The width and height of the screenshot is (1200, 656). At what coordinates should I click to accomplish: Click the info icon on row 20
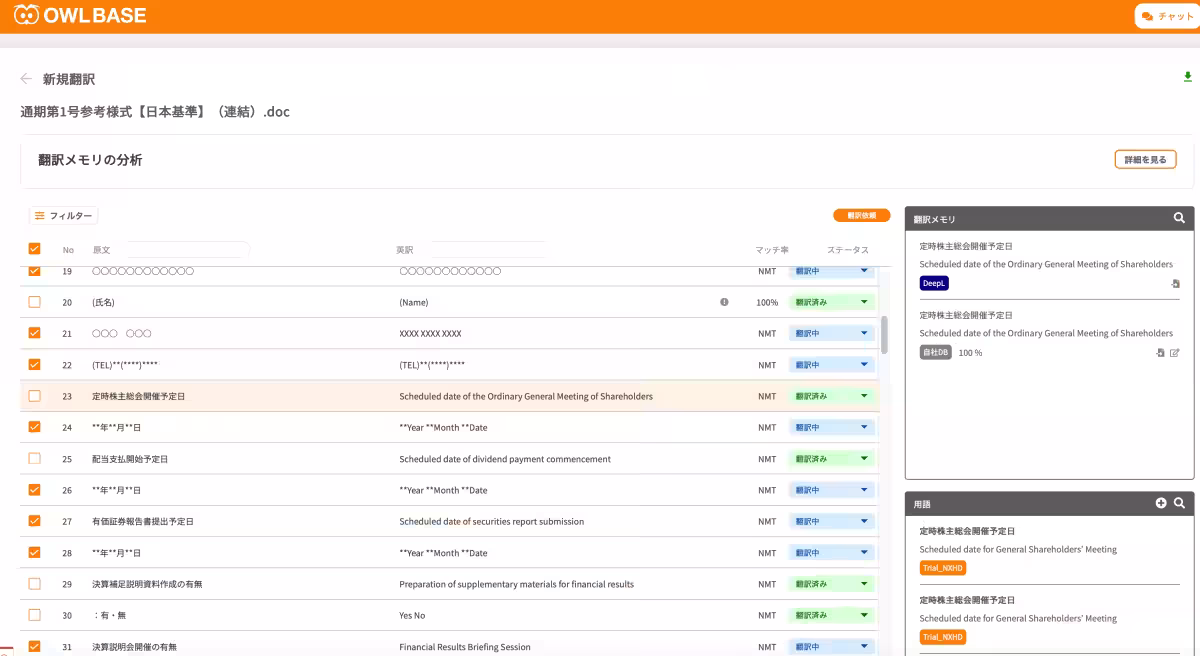click(724, 301)
